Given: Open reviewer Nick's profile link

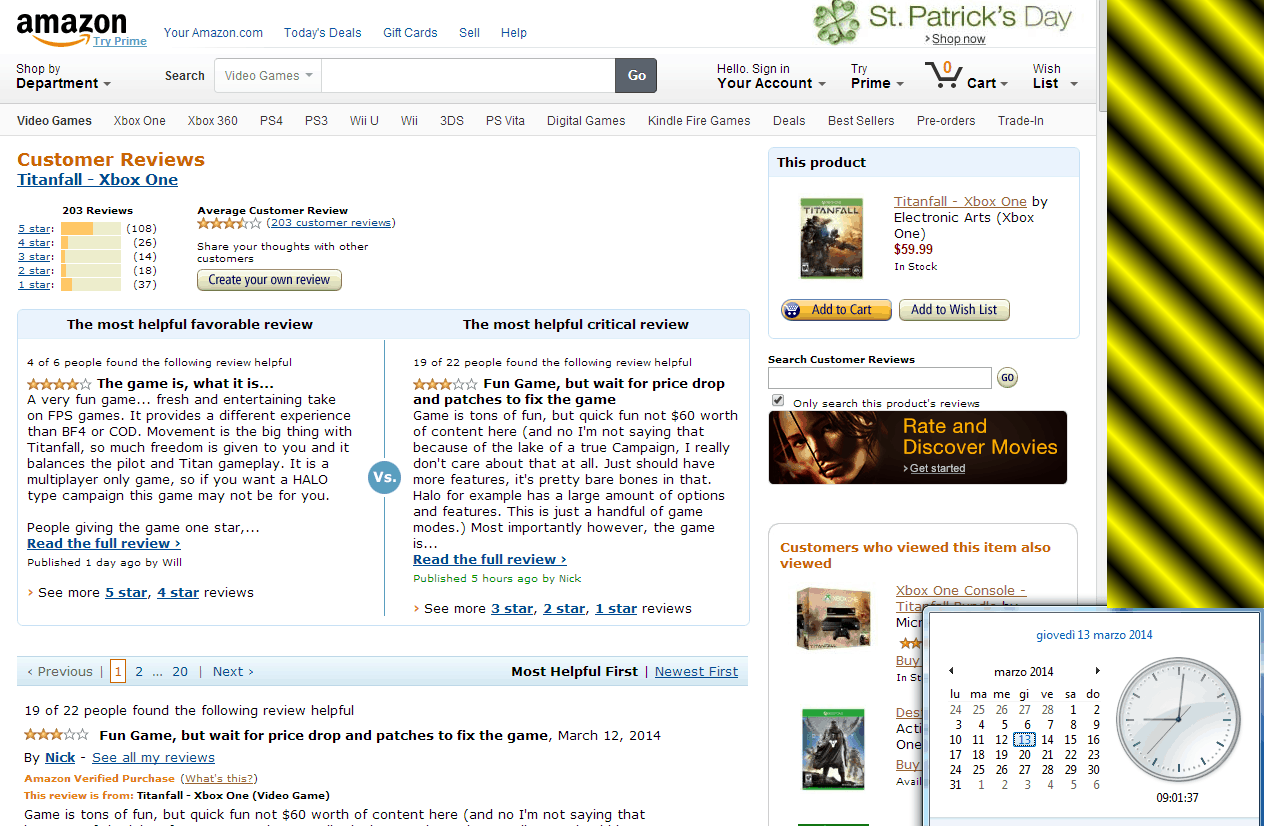Looking at the screenshot, I should pyautogui.click(x=60, y=758).
